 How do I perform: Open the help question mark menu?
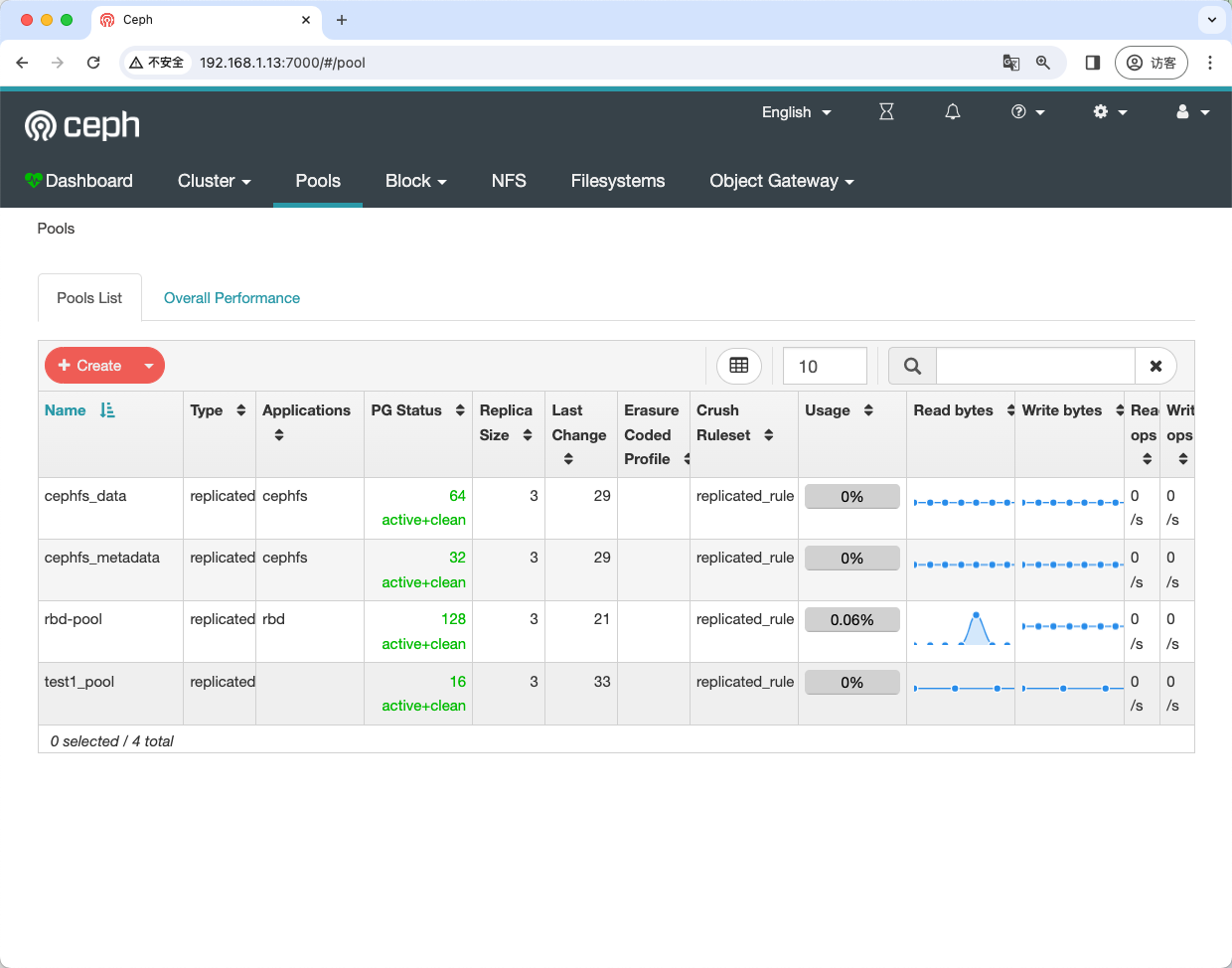(x=1028, y=112)
